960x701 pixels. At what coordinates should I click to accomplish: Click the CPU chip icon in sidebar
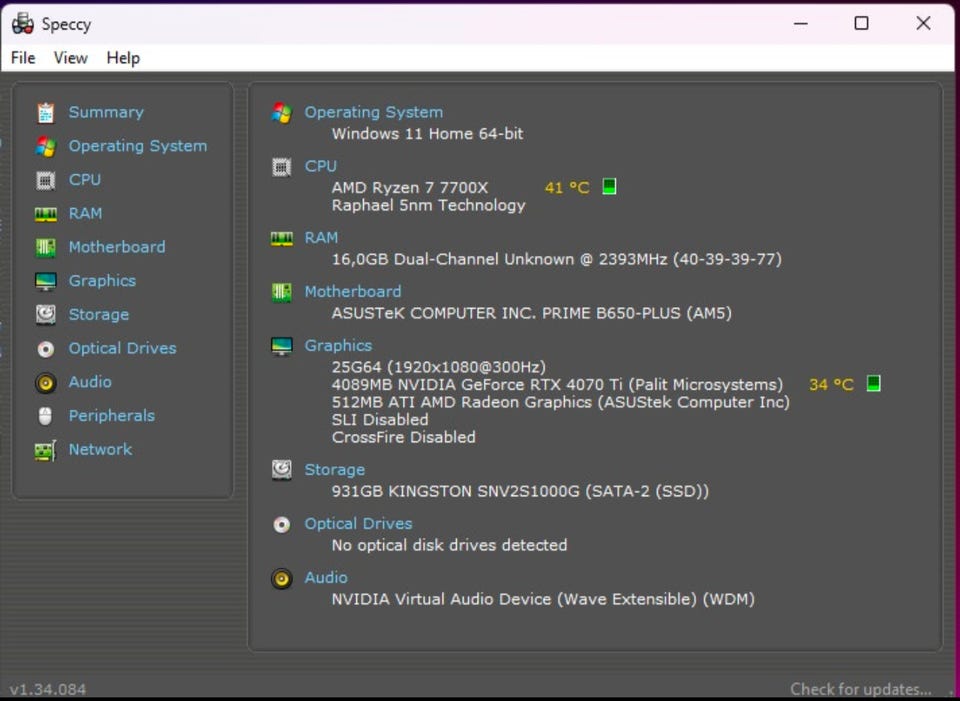[45, 180]
